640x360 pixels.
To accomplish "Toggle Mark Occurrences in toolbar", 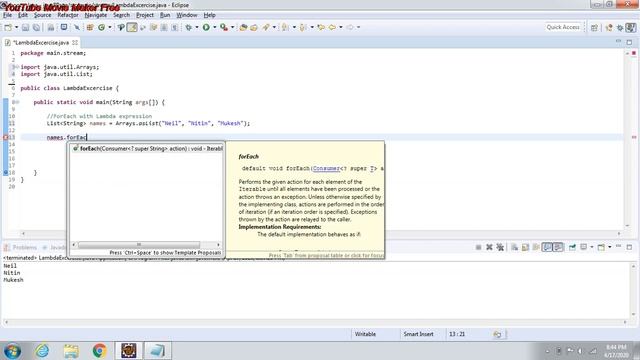I will tap(132, 27).
